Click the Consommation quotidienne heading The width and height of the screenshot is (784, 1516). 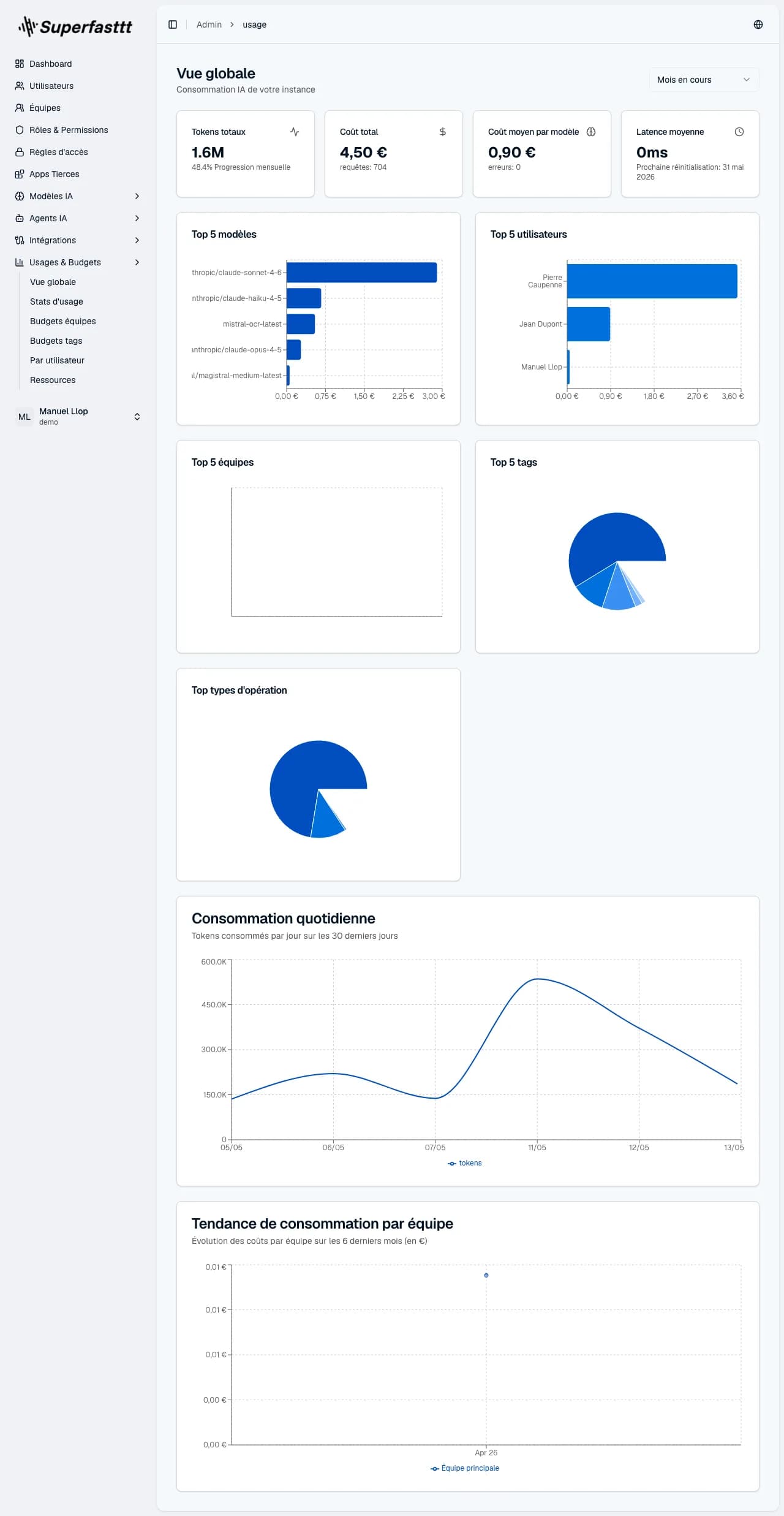pos(284,919)
